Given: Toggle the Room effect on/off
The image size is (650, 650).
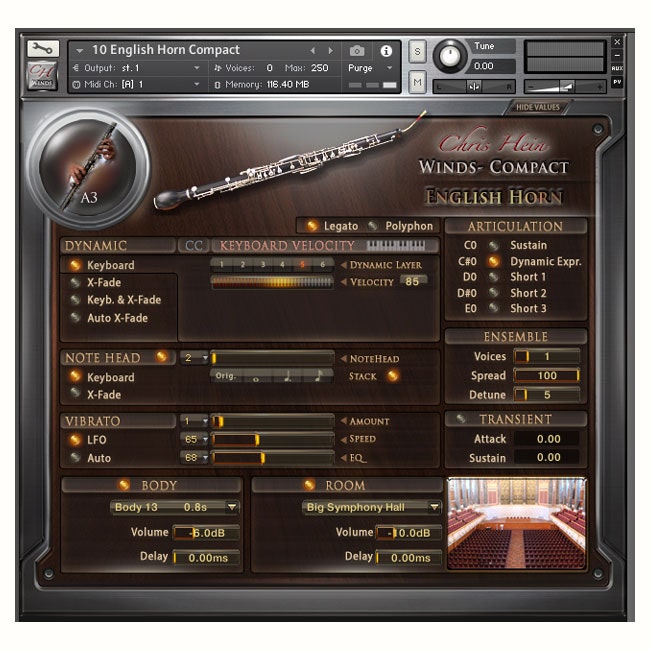Looking at the screenshot, I should click(x=309, y=485).
